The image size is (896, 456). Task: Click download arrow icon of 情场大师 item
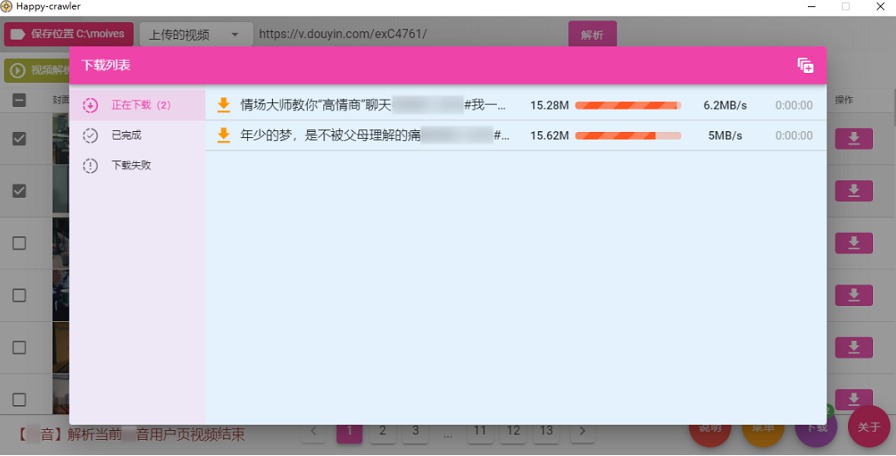[223, 105]
